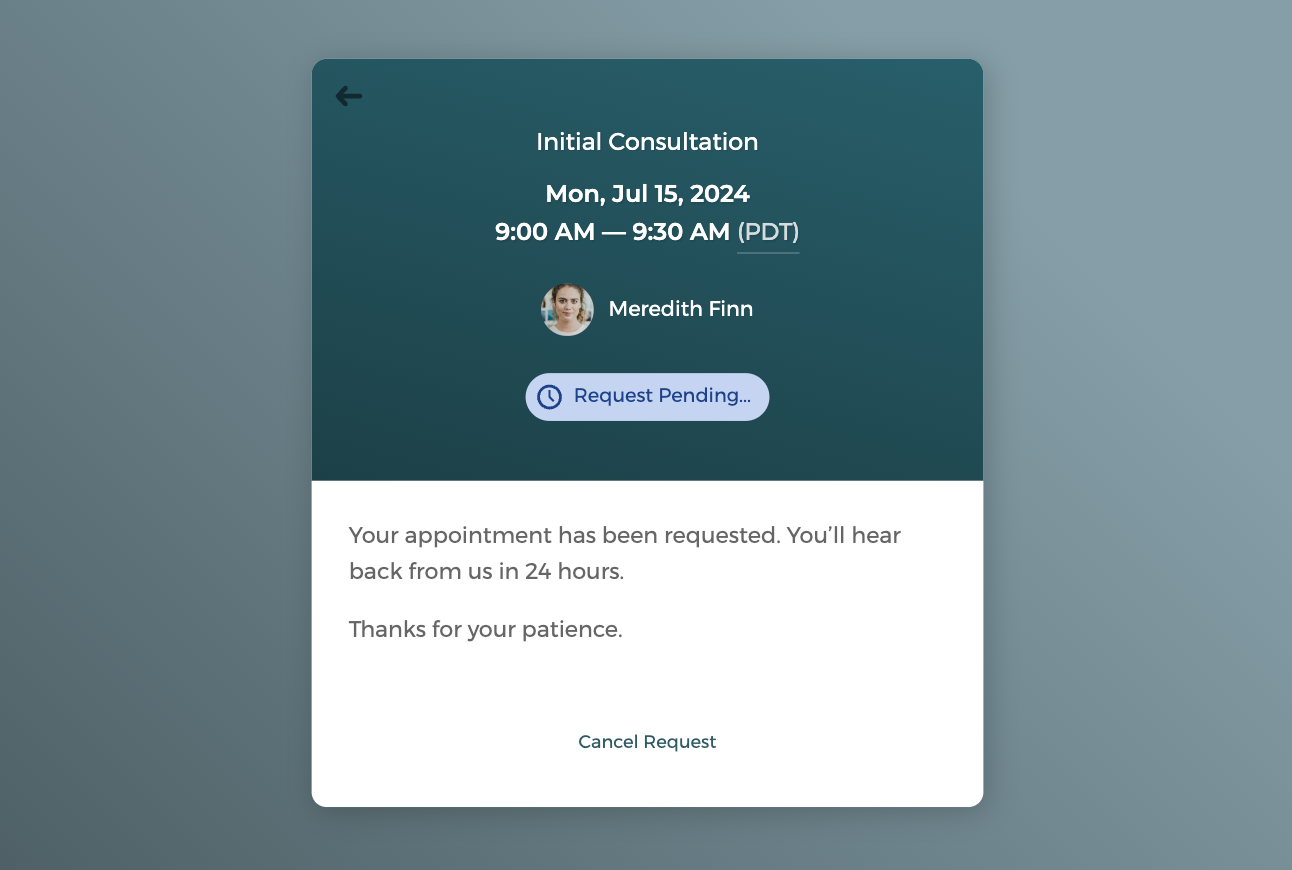
Task: Click the circular avatar thumbnail
Action: click(x=567, y=309)
